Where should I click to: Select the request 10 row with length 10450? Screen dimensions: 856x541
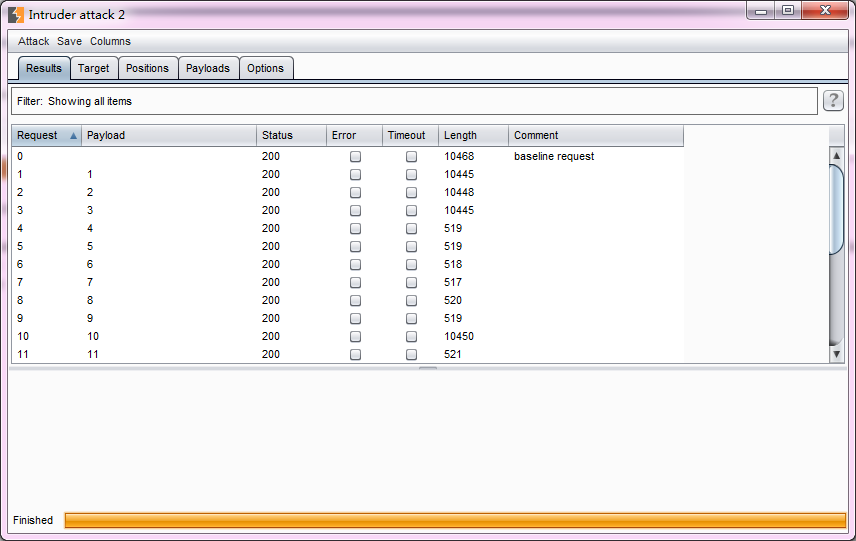click(300, 337)
